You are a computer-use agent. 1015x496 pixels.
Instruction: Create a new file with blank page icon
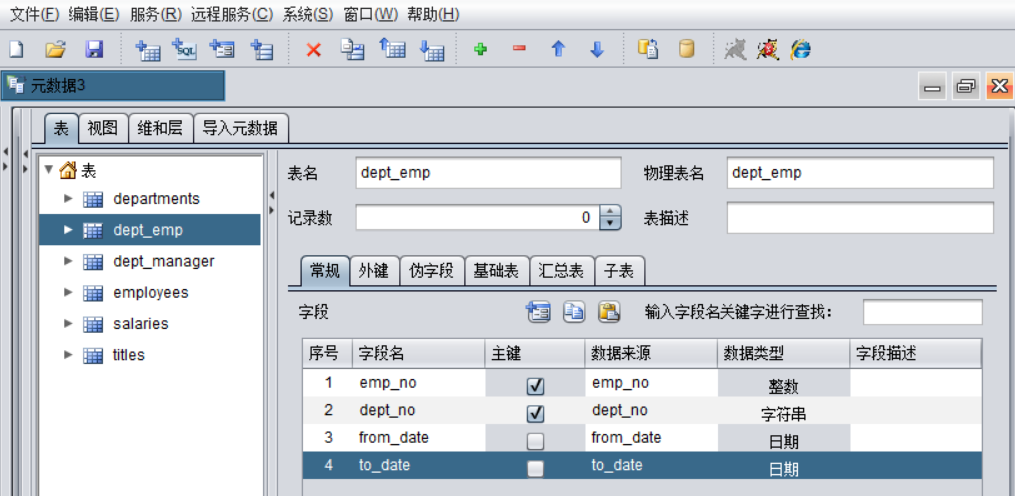pos(15,49)
